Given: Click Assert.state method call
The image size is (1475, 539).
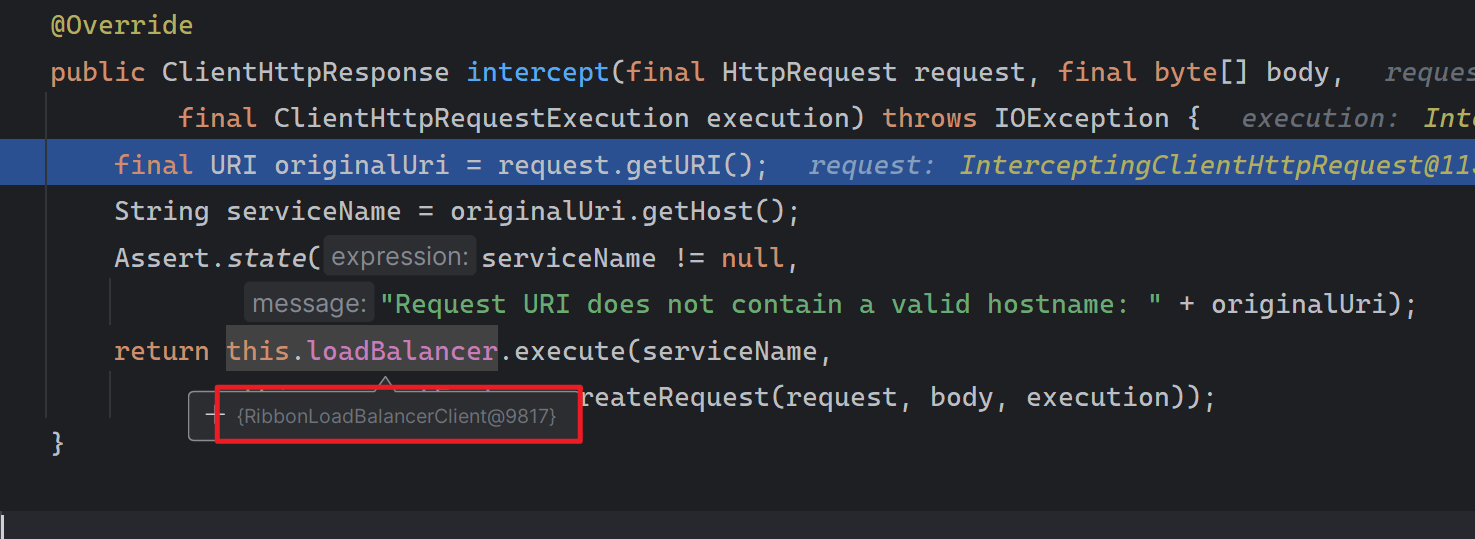Looking at the screenshot, I should (209, 258).
